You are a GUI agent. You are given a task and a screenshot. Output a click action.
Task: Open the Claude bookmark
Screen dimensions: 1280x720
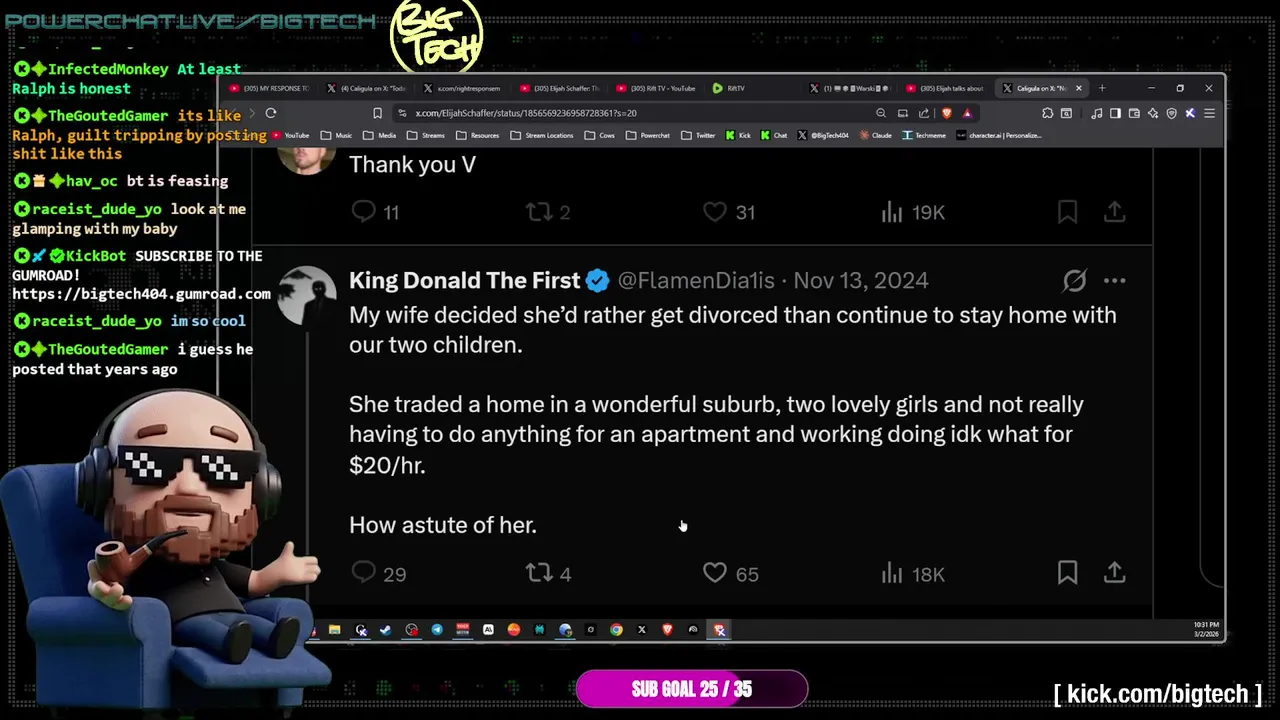click(874, 135)
